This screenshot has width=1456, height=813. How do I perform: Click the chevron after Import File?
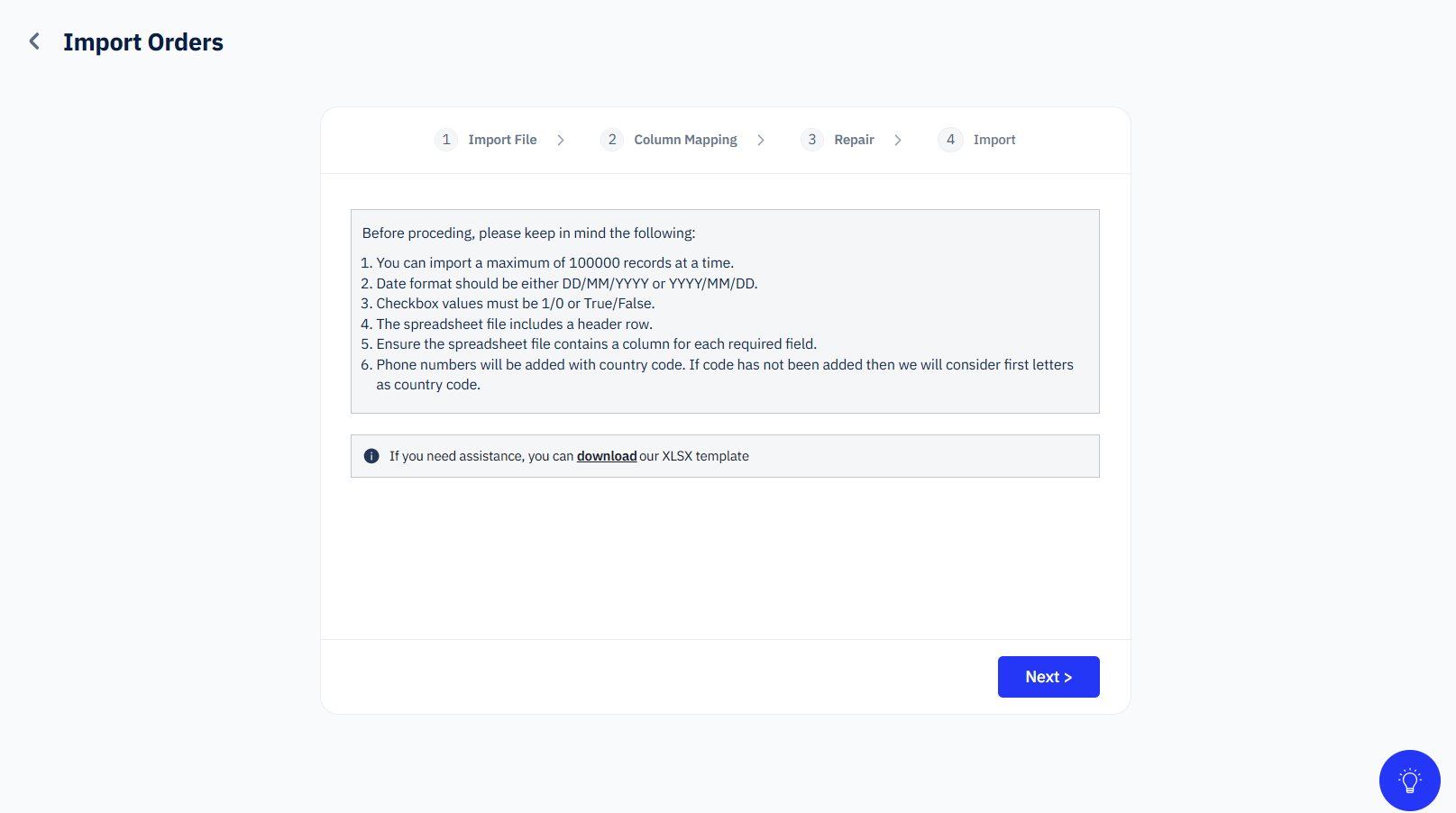pyautogui.click(x=561, y=140)
